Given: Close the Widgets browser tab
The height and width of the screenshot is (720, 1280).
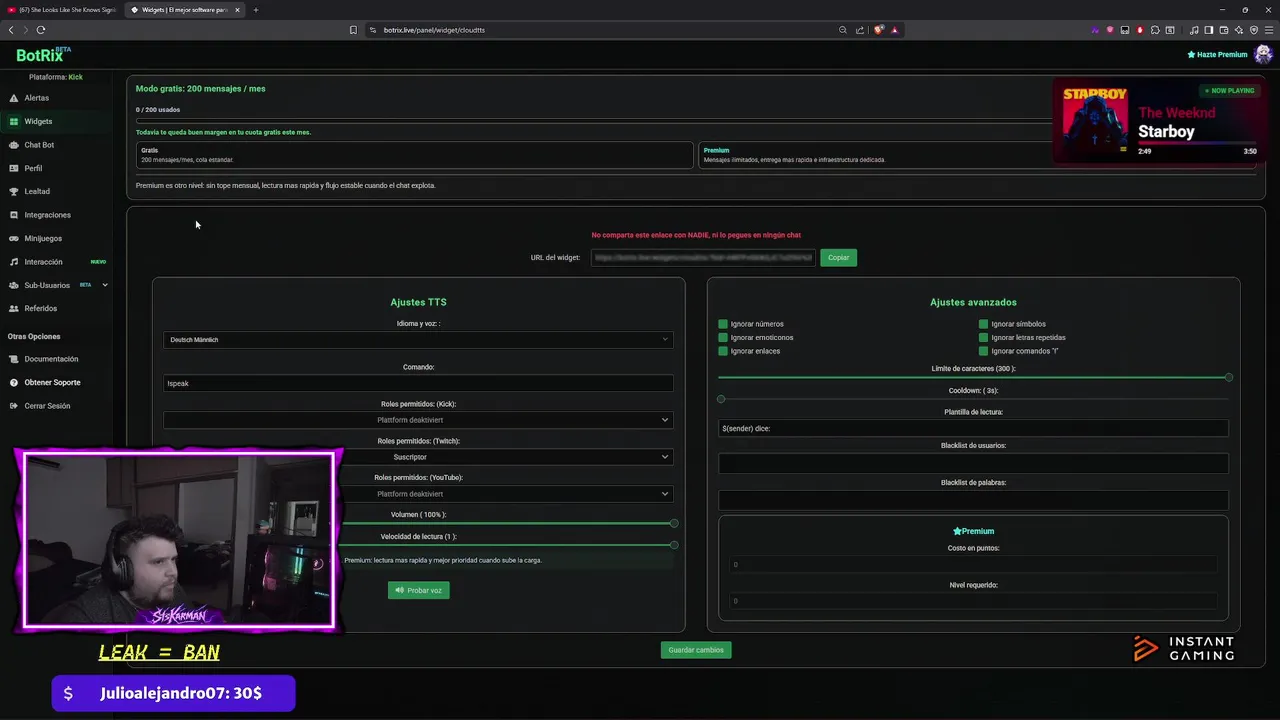Looking at the screenshot, I should 237,10.
